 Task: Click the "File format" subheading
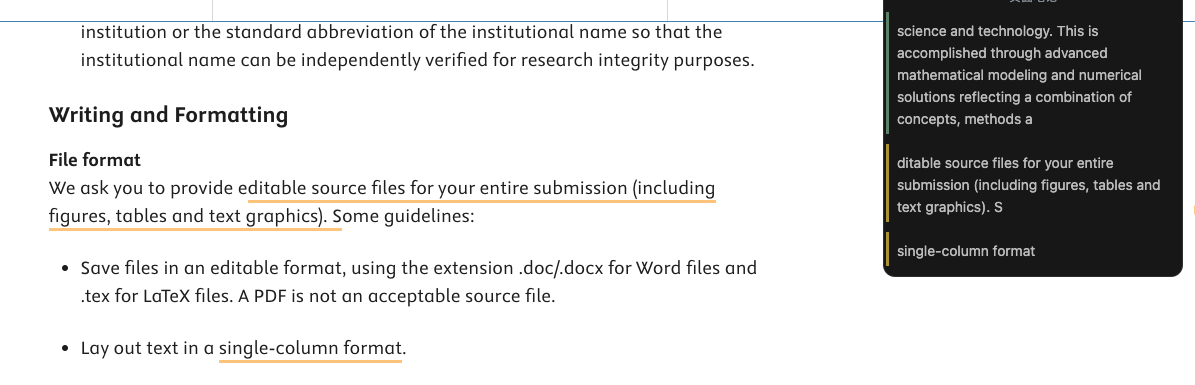[x=95, y=160]
